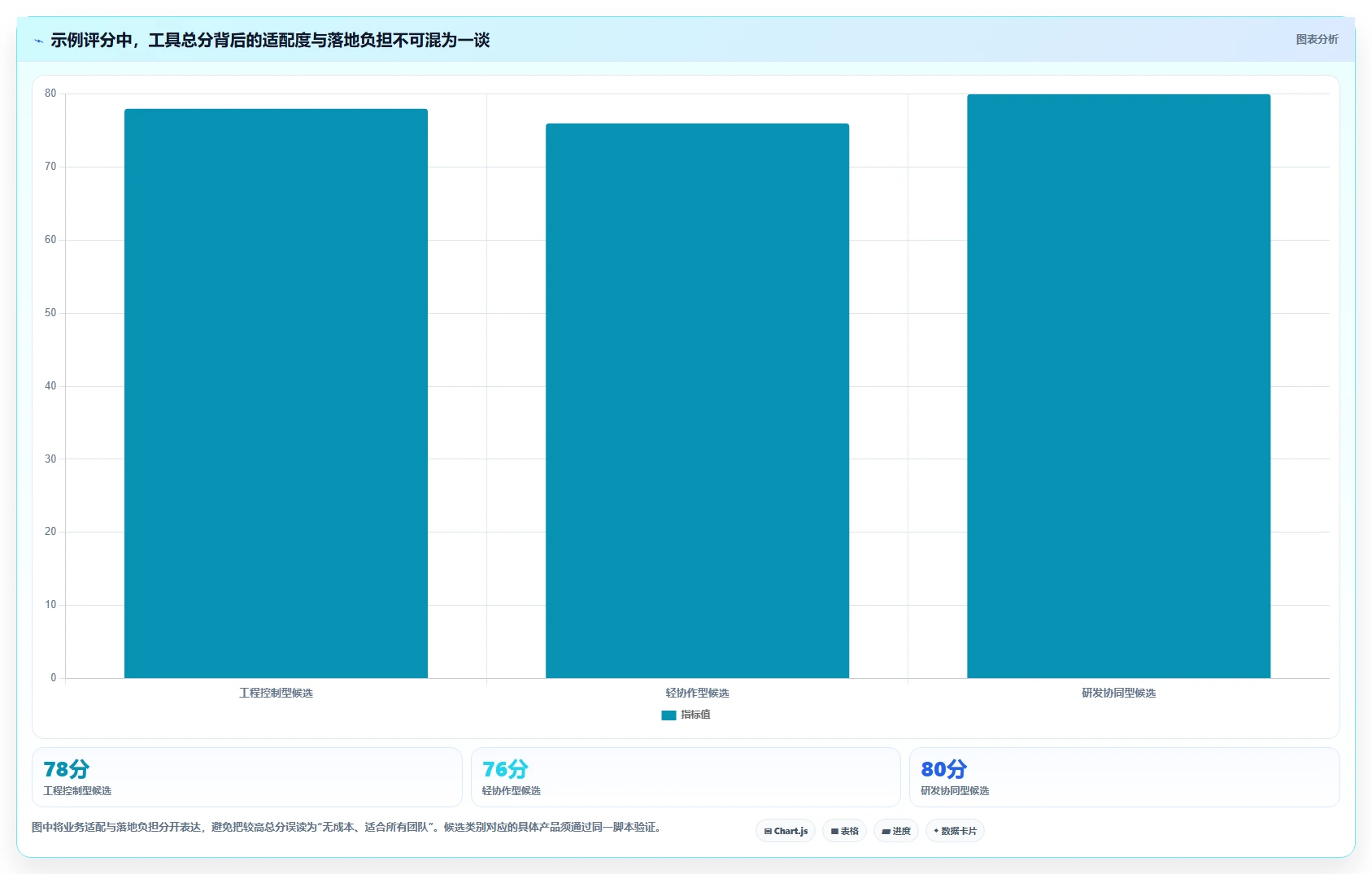Screen dimensions: 1372x874
Task: Click the 工程控制型候选 bar in the chart
Action: point(276,394)
